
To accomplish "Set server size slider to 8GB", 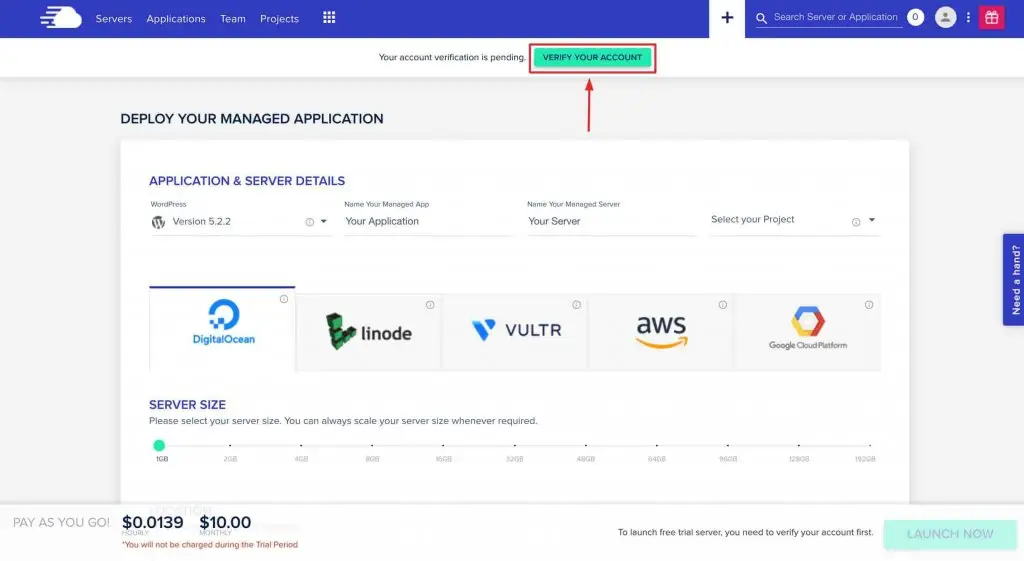I will (x=372, y=445).
